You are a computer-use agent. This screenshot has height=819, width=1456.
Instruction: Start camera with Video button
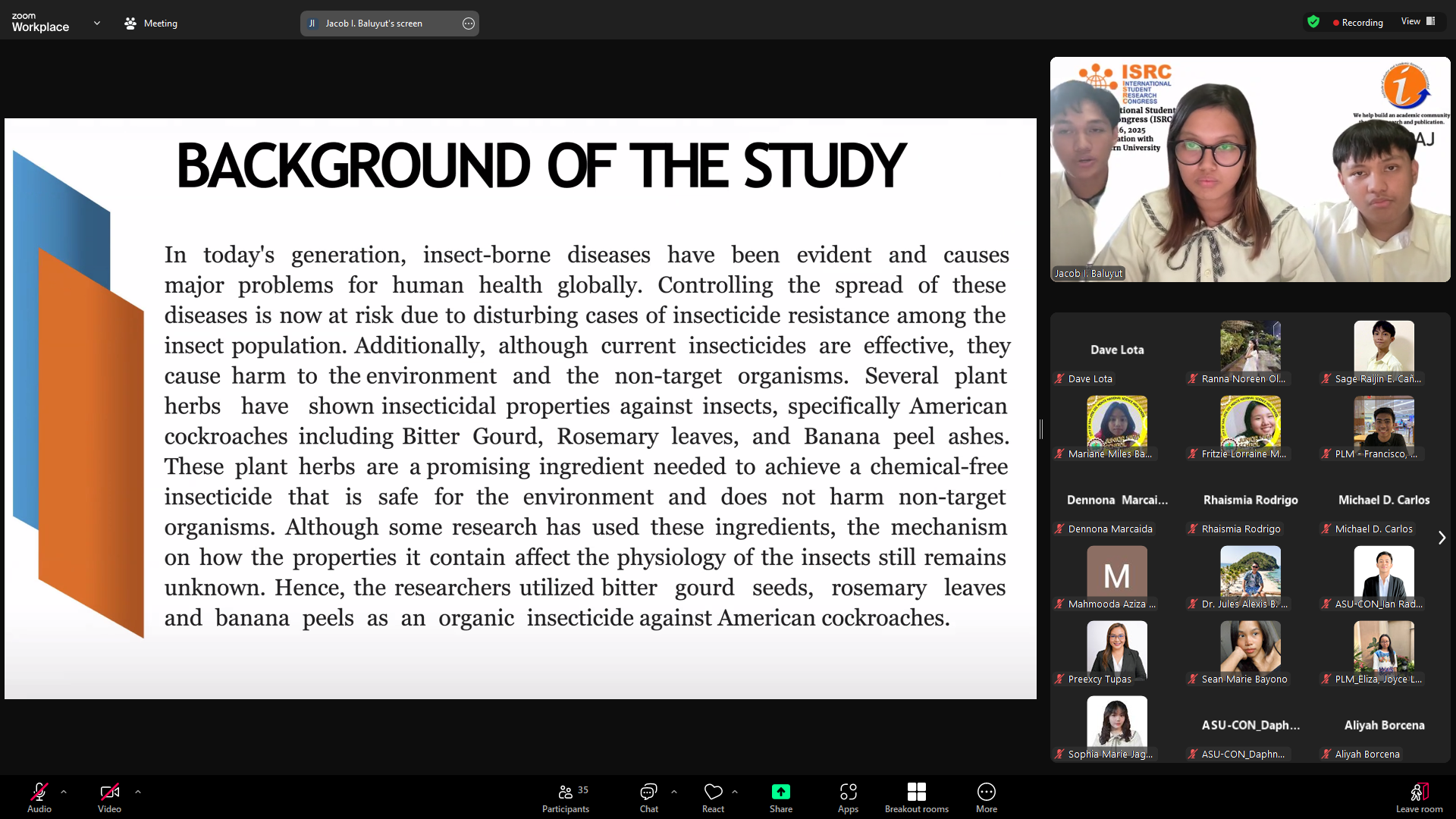pyautogui.click(x=109, y=798)
